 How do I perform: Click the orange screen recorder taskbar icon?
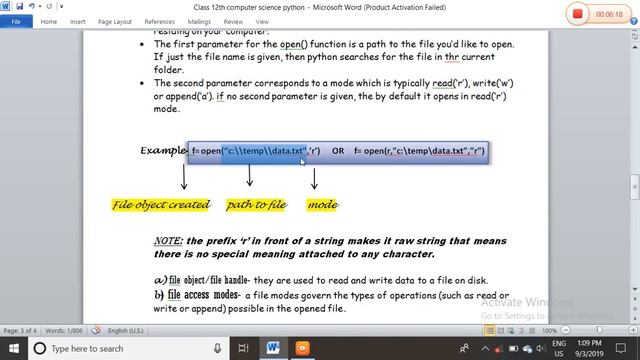302,349
